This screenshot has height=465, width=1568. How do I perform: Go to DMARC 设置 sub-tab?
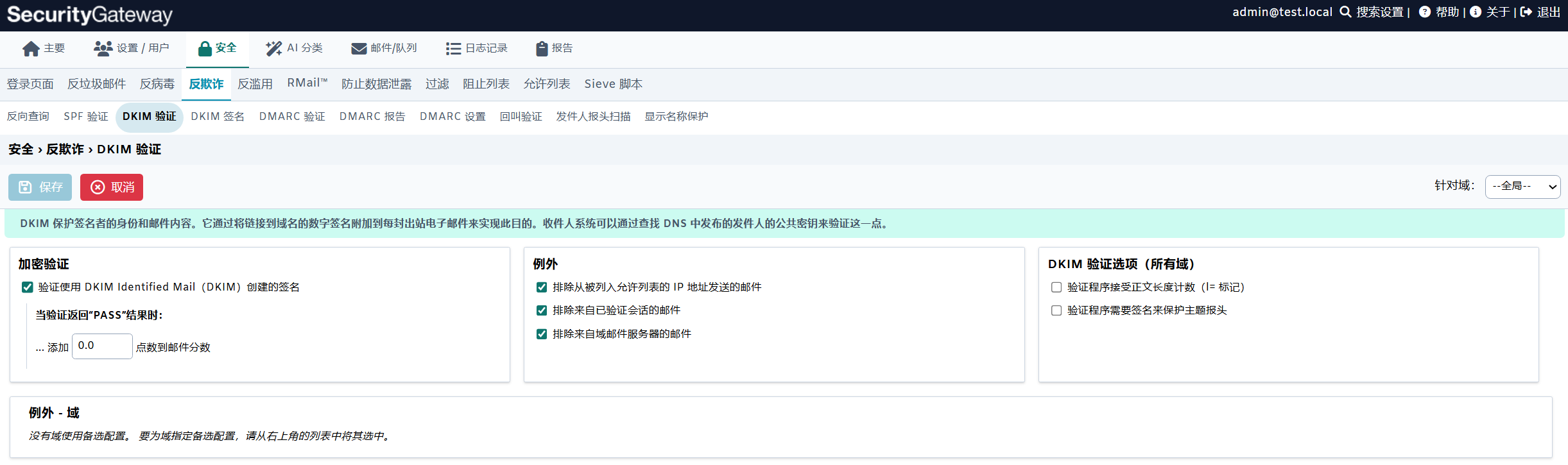[x=452, y=117]
